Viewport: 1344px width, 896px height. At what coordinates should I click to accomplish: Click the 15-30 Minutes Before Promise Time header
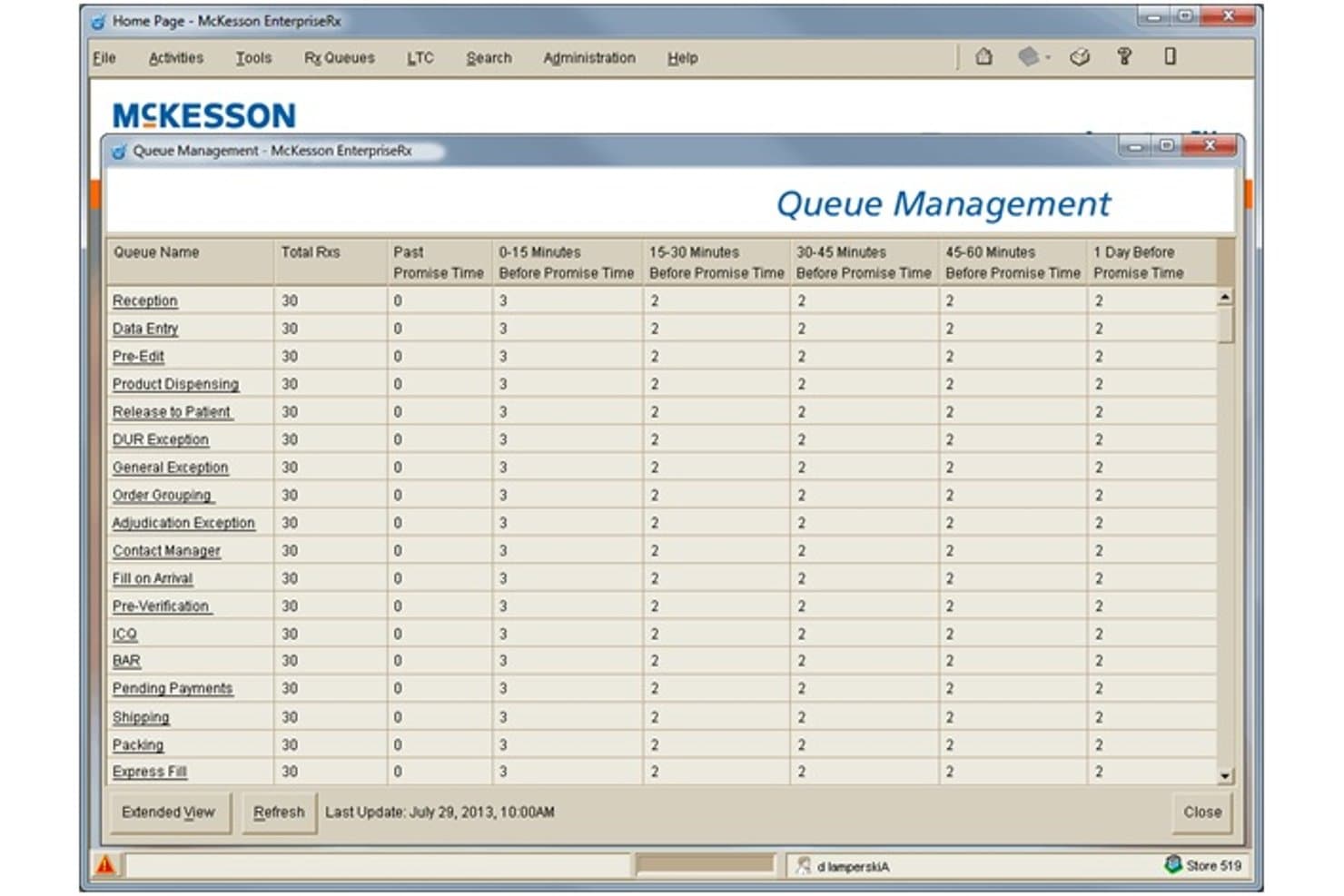(716, 262)
